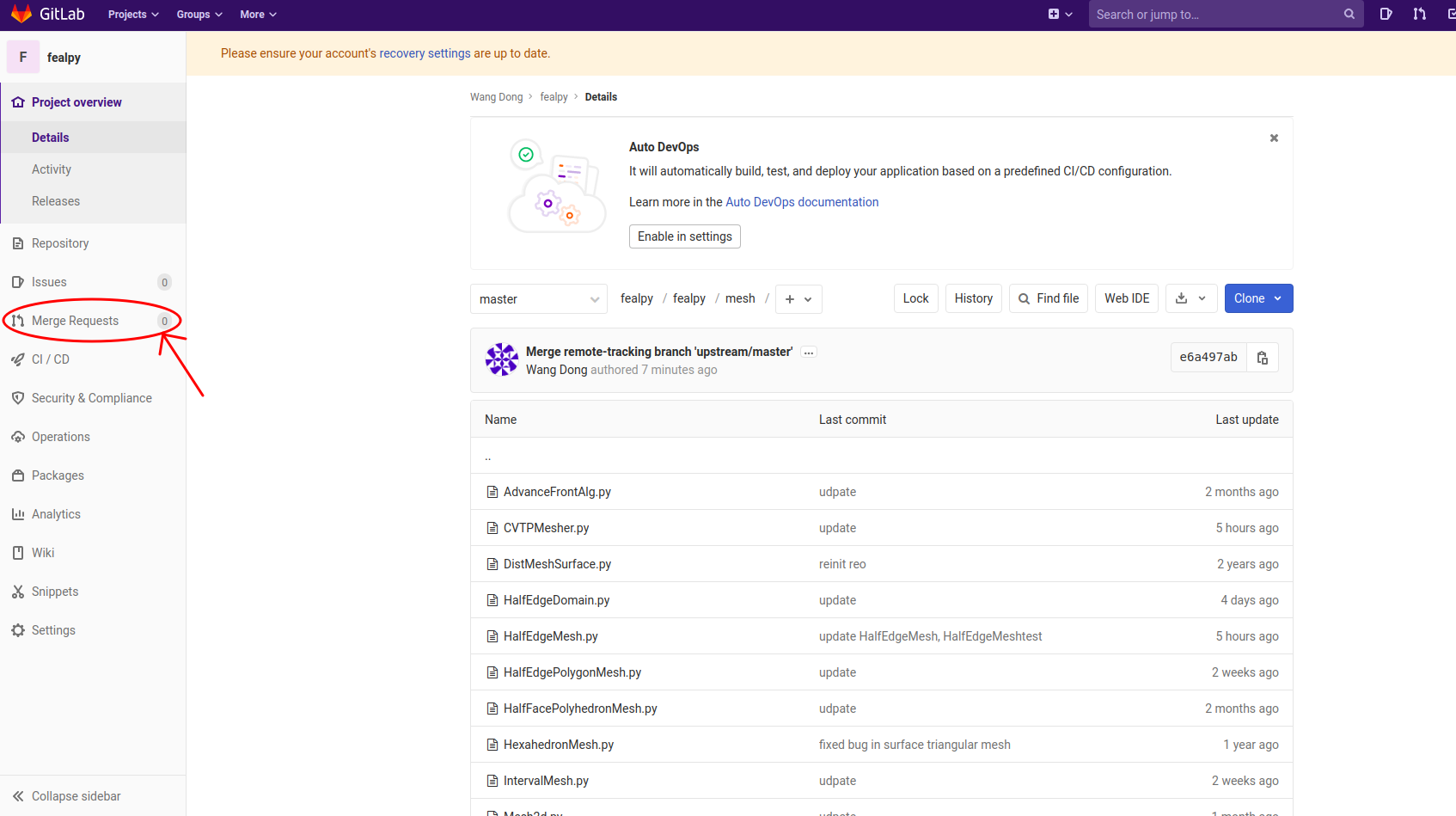Image resolution: width=1456 pixels, height=816 pixels.
Task: Expand the More menu
Action: tap(258, 14)
